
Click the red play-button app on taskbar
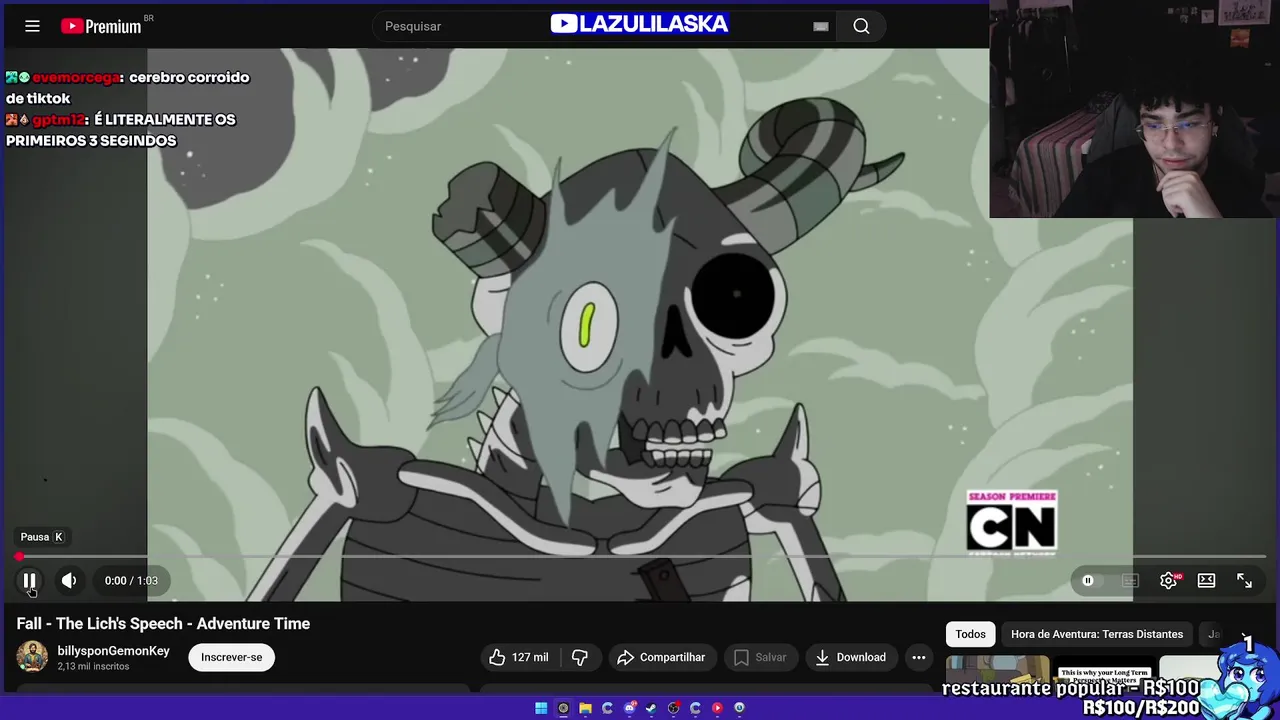[x=717, y=708]
